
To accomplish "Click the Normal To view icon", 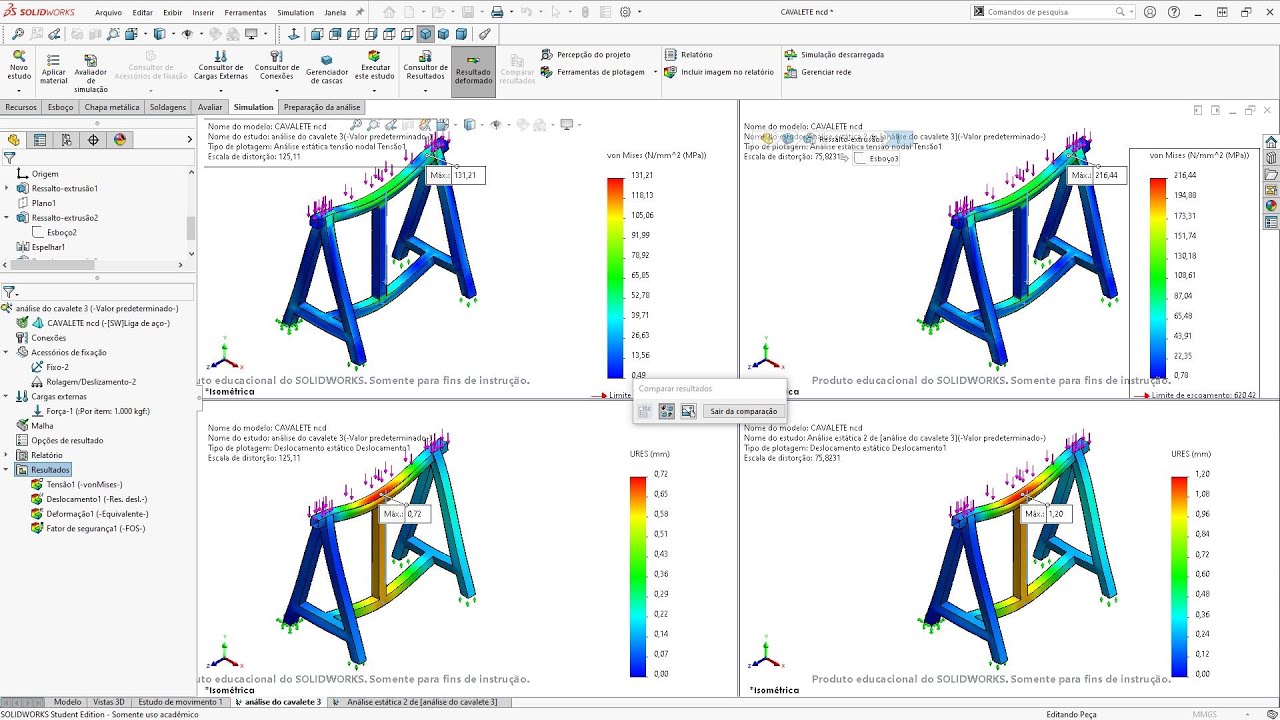I will [294, 34].
